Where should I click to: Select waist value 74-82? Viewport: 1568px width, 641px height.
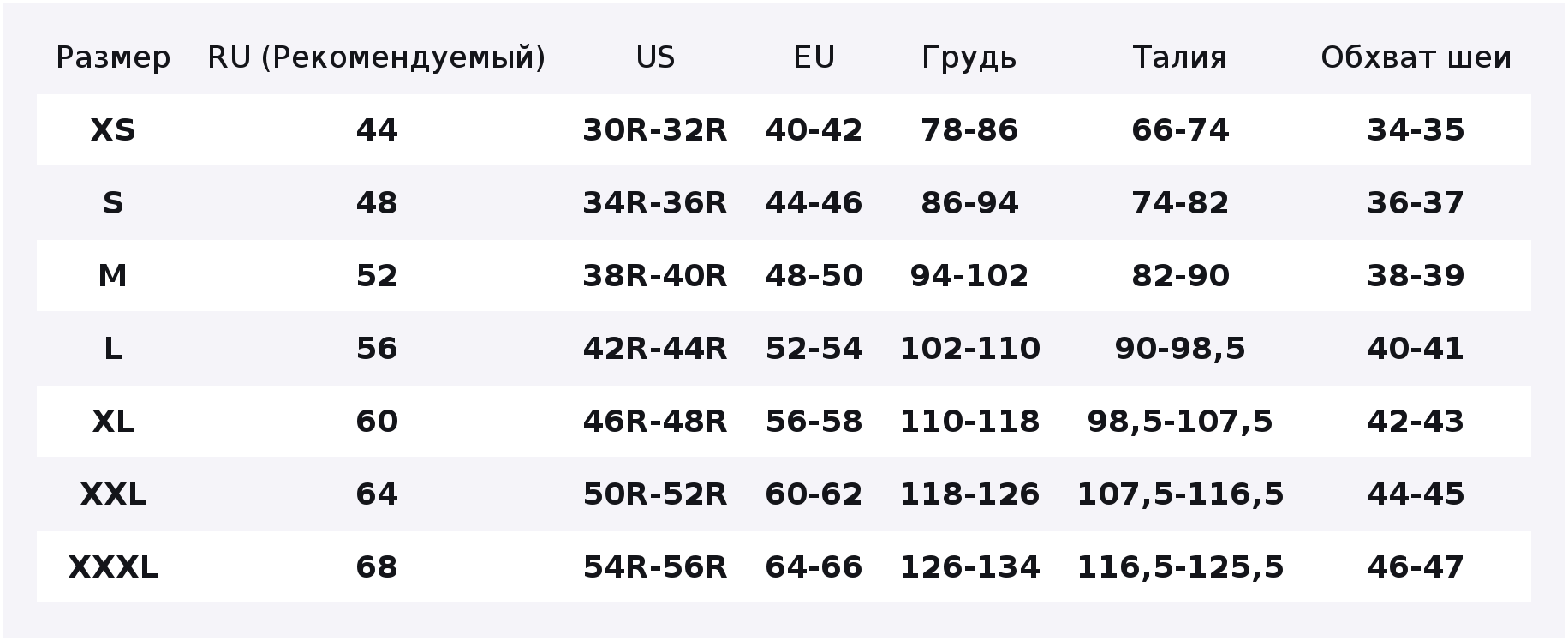(1180, 203)
